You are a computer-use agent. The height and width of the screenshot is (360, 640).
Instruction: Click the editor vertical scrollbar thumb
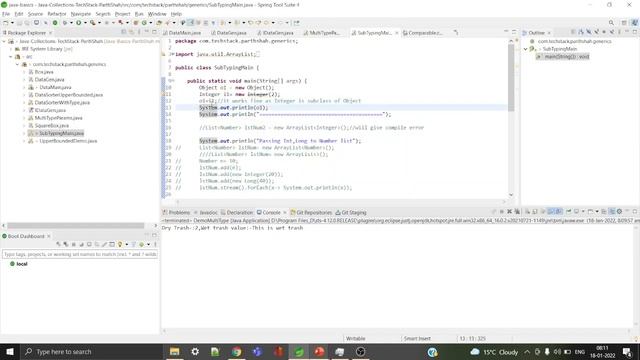tap(511, 78)
